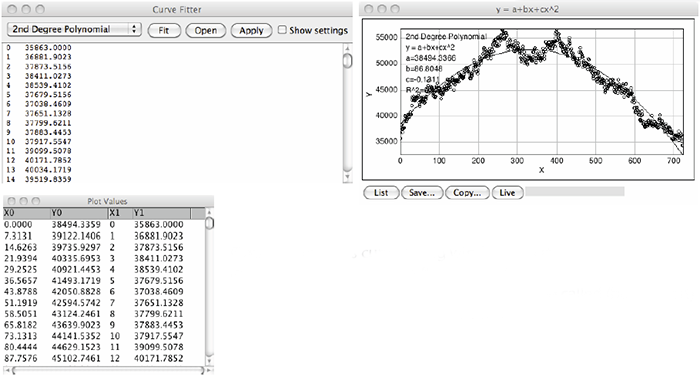Screen dimensions: 700x380
Task: Click the Y0 cell 45102.7461
Action: [76, 358]
